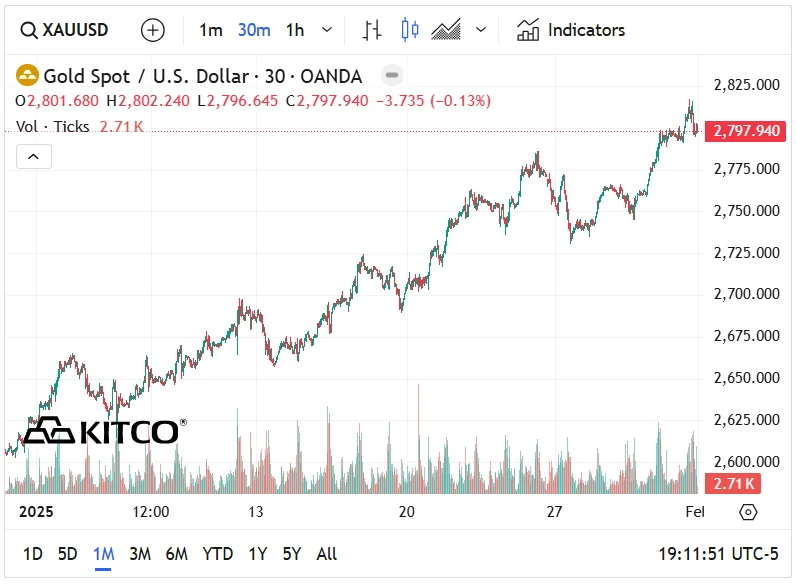This screenshot has width=796, height=585.
Task: Select the Area chart style icon
Action: click(x=445, y=30)
